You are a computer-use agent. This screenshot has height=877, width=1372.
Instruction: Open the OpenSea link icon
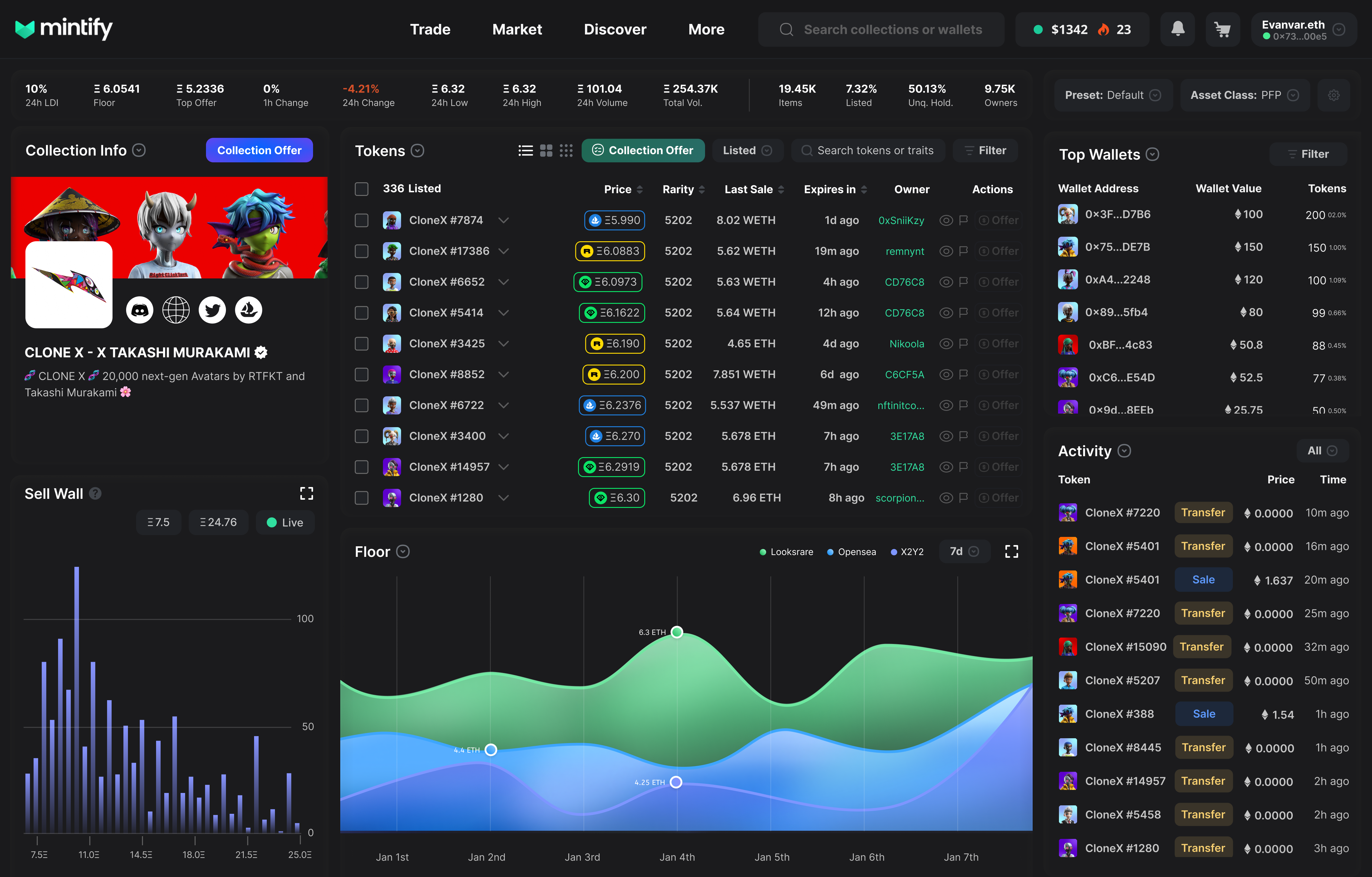pyautogui.click(x=249, y=310)
